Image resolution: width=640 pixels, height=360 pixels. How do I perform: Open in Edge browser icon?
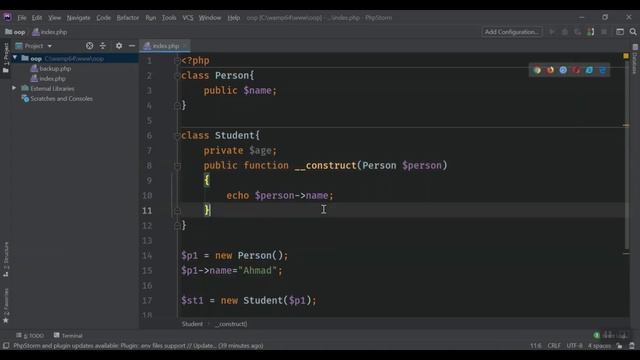tap(602, 70)
